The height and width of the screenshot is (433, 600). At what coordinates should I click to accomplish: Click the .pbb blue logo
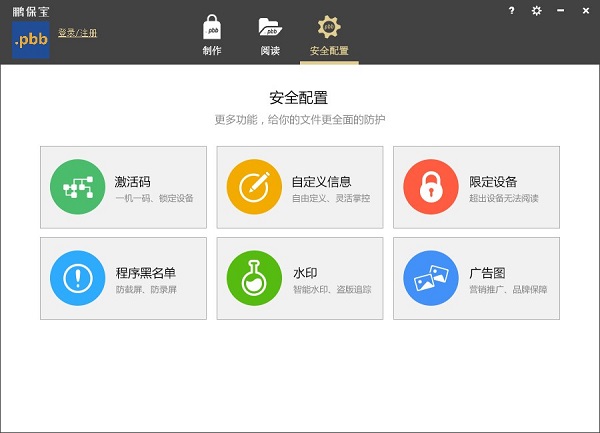[31, 40]
